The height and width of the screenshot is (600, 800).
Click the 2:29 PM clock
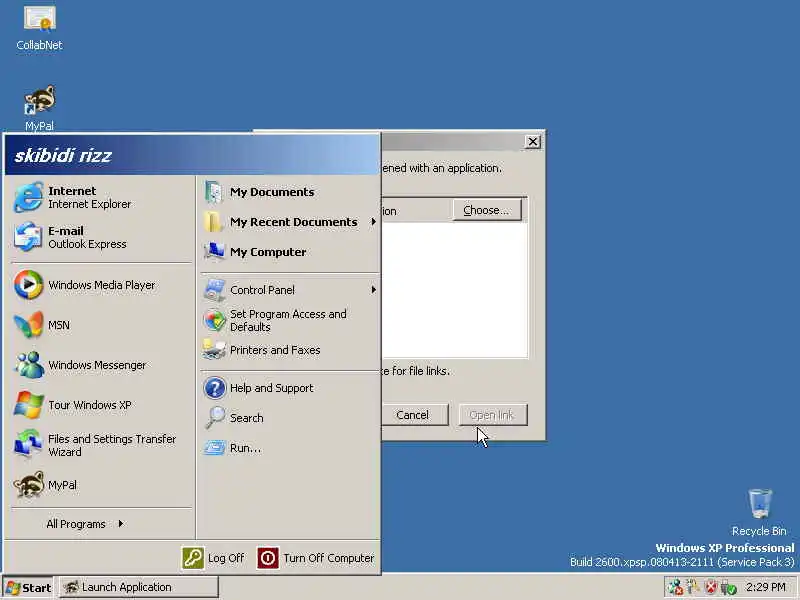coord(765,587)
